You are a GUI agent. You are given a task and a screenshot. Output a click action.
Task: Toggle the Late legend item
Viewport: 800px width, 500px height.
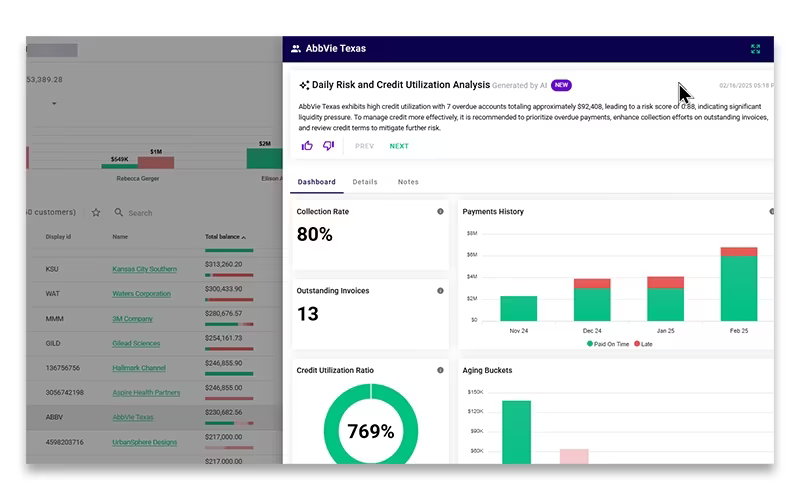pyautogui.click(x=643, y=344)
